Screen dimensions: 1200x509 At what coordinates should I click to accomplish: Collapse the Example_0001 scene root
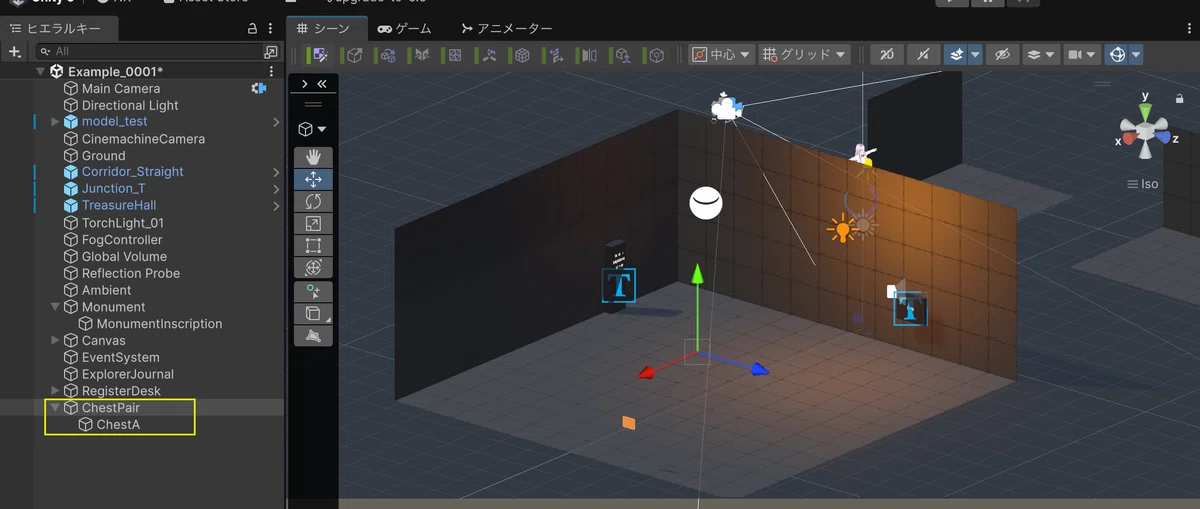tap(41, 71)
